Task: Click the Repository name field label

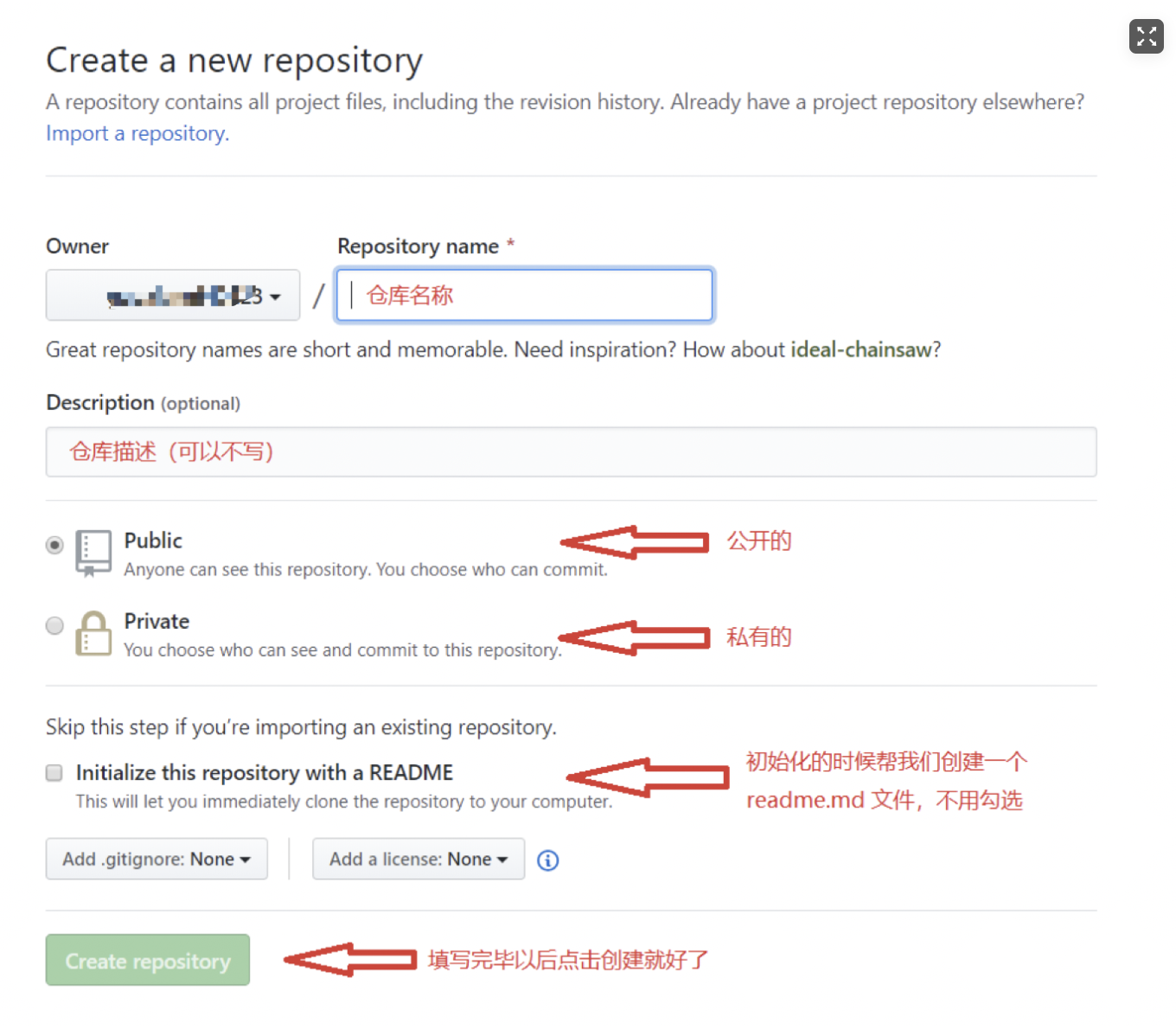Action: click(418, 246)
